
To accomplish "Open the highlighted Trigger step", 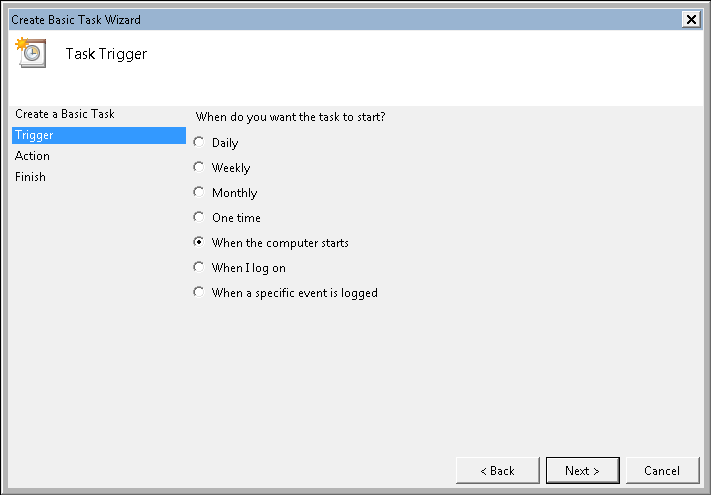I will tap(34, 135).
